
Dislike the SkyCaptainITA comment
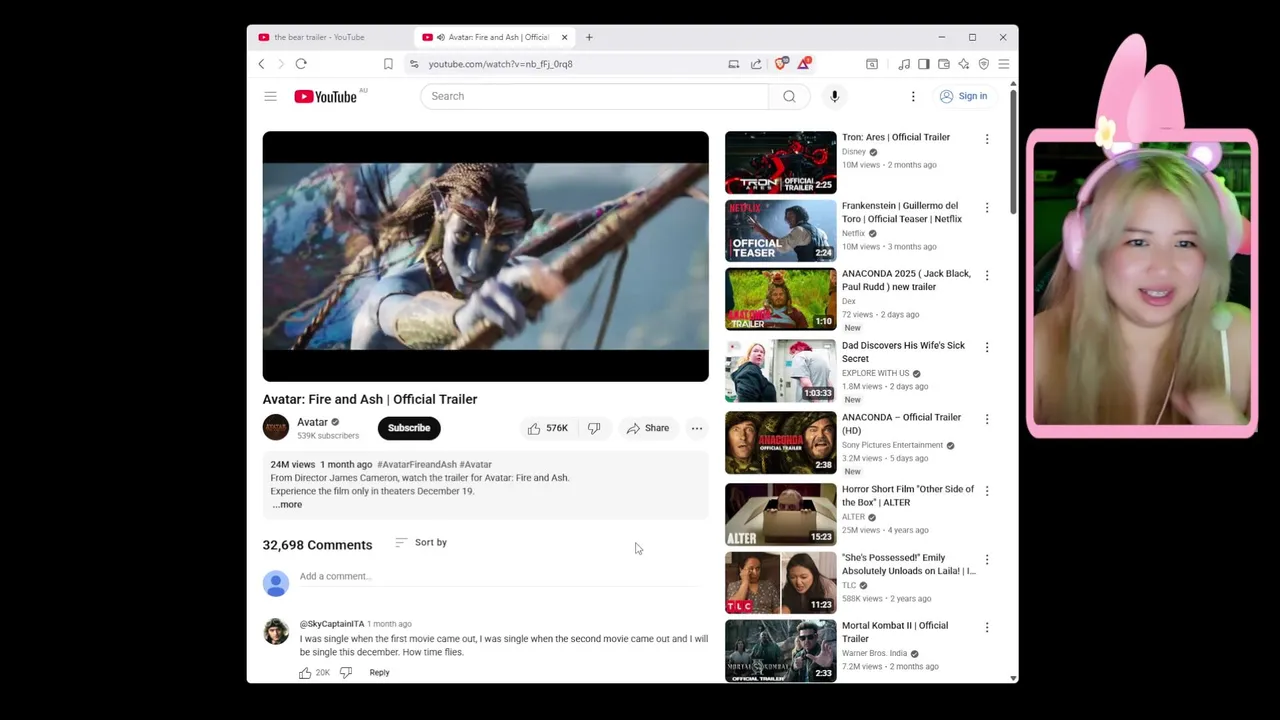pyautogui.click(x=346, y=673)
